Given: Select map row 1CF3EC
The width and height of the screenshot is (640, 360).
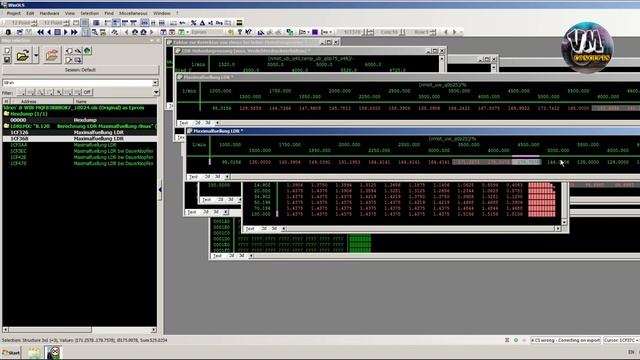Looking at the screenshot, I should click(x=80, y=151).
